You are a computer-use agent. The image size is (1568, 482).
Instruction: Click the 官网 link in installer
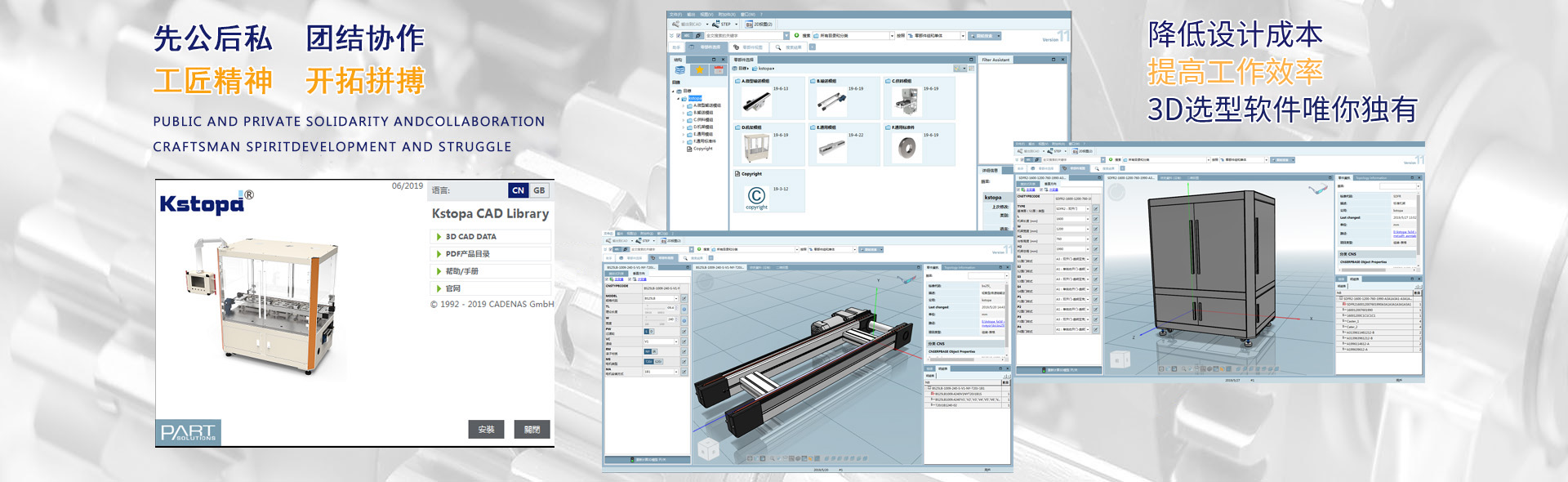452,288
